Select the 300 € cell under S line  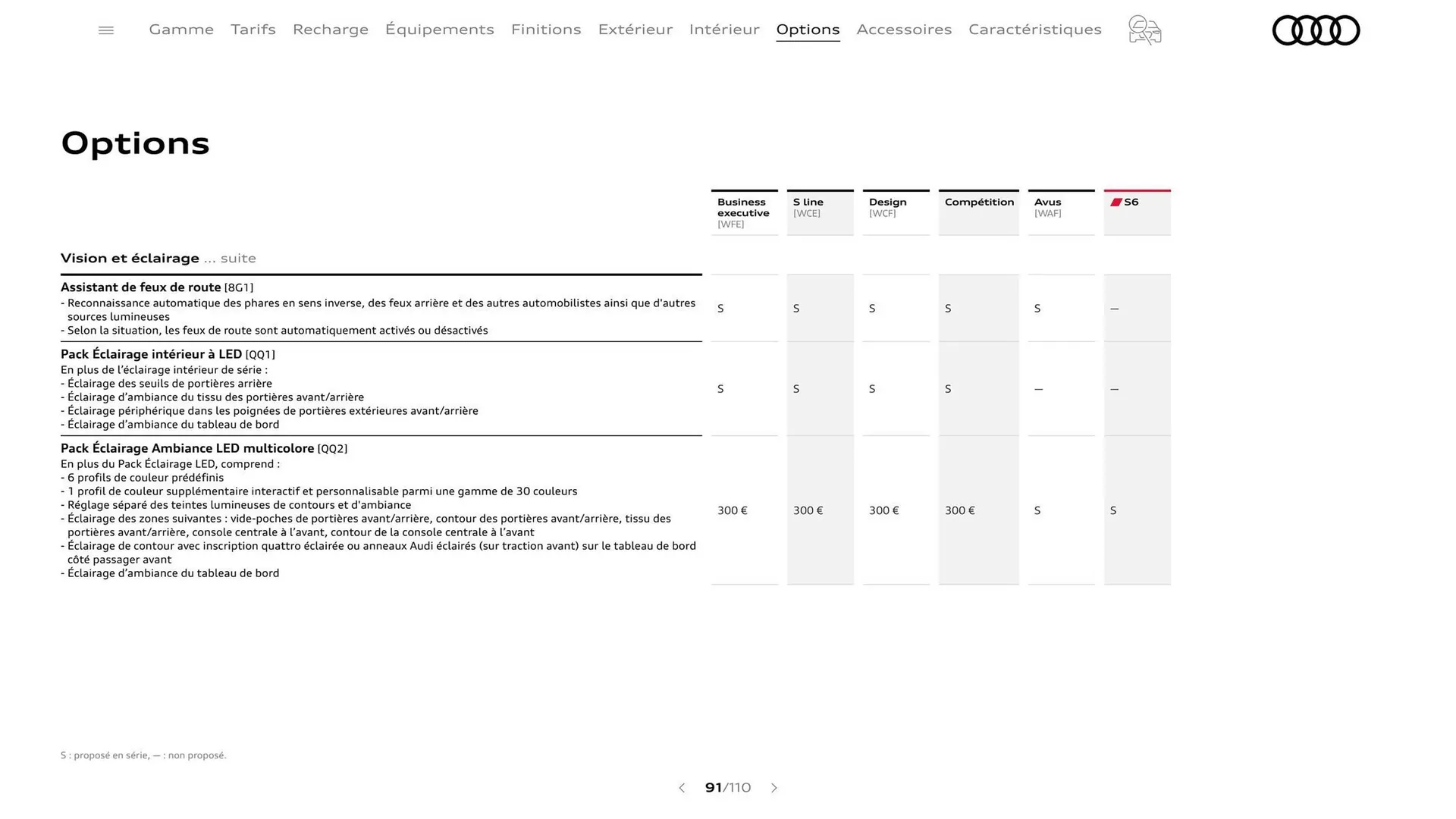tap(808, 510)
